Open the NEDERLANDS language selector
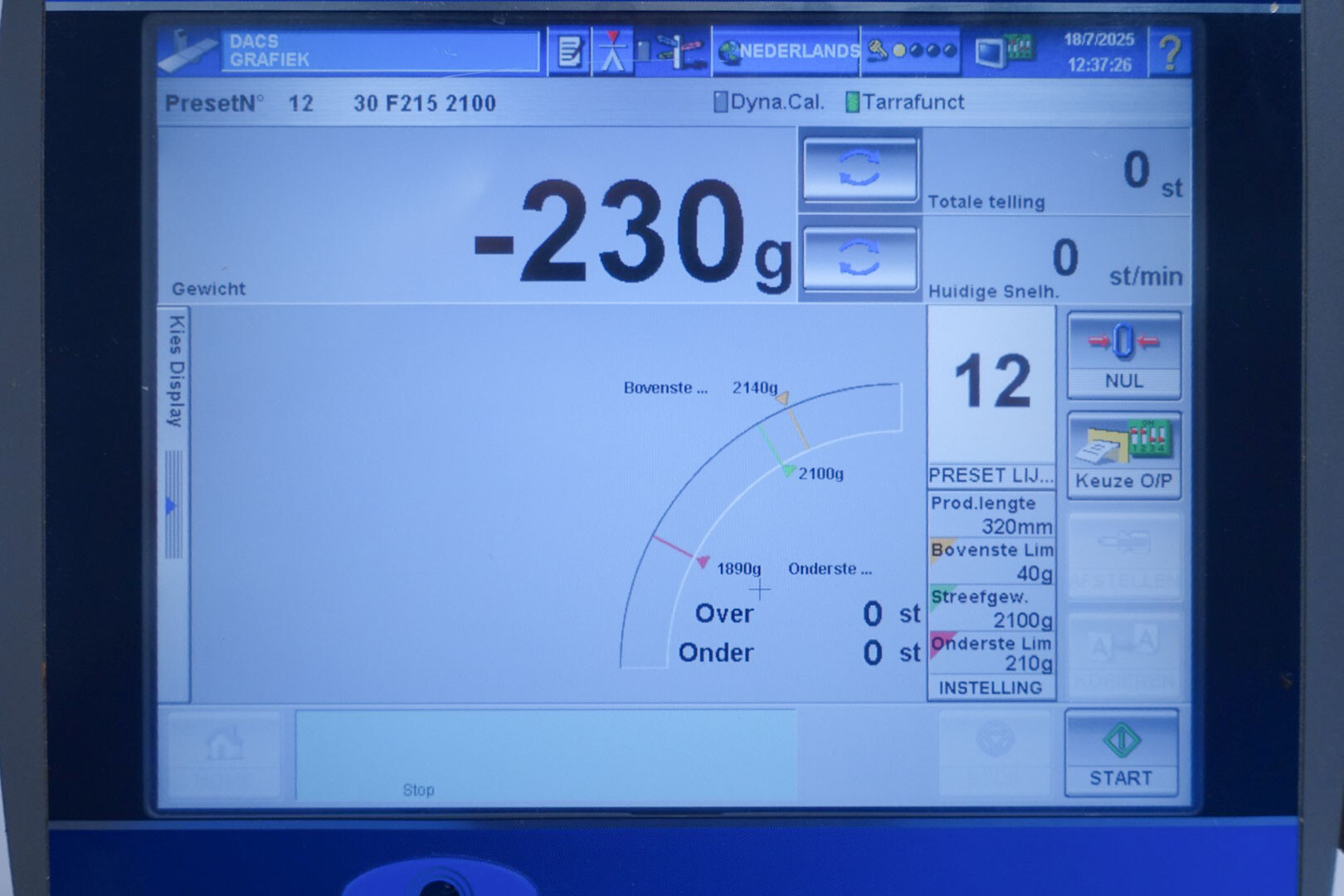Screen dimensions: 1344x896 (x=788, y=51)
